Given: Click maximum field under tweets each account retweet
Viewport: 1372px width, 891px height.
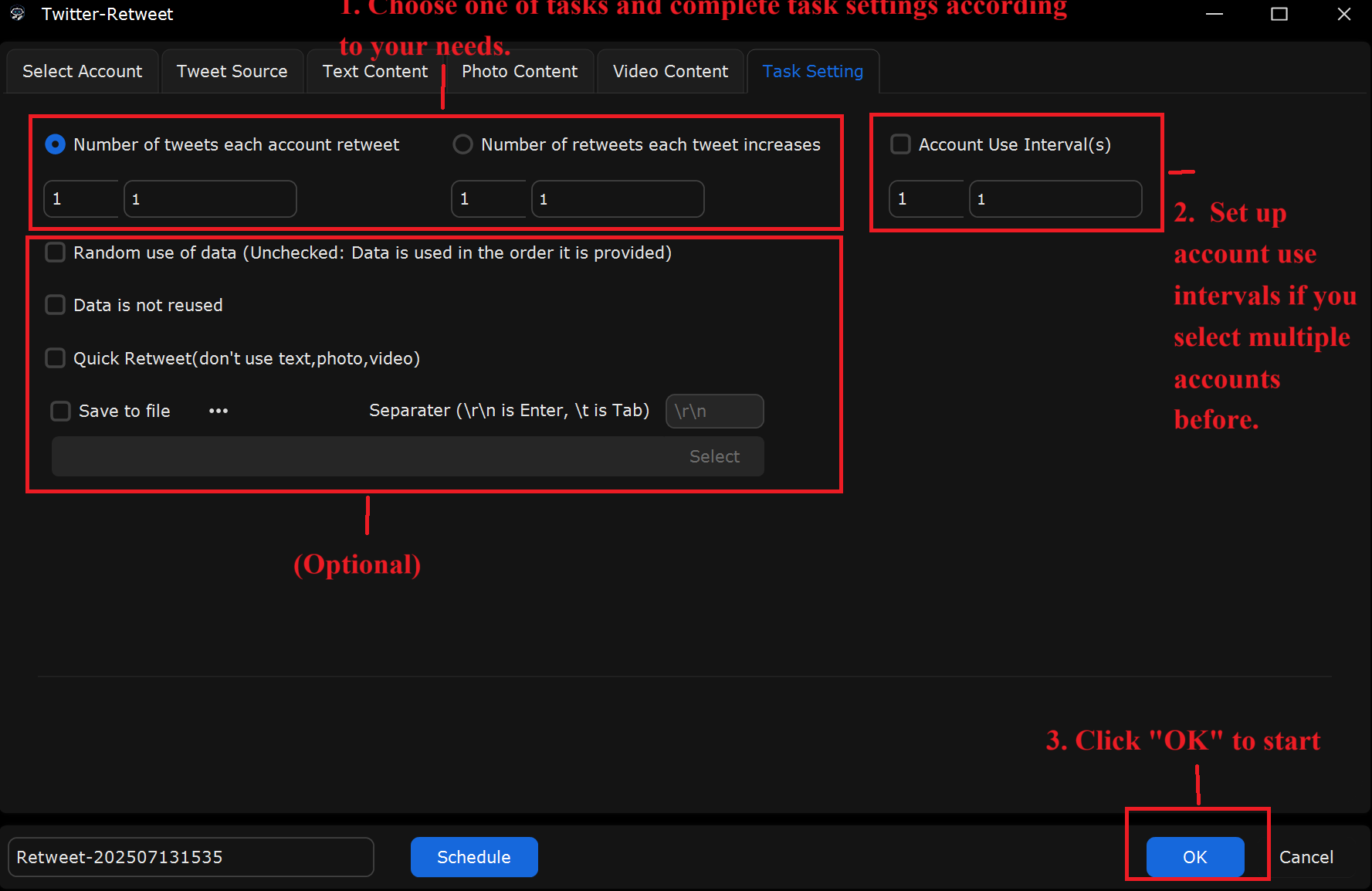Looking at the screenshot, I should [210, 199].
